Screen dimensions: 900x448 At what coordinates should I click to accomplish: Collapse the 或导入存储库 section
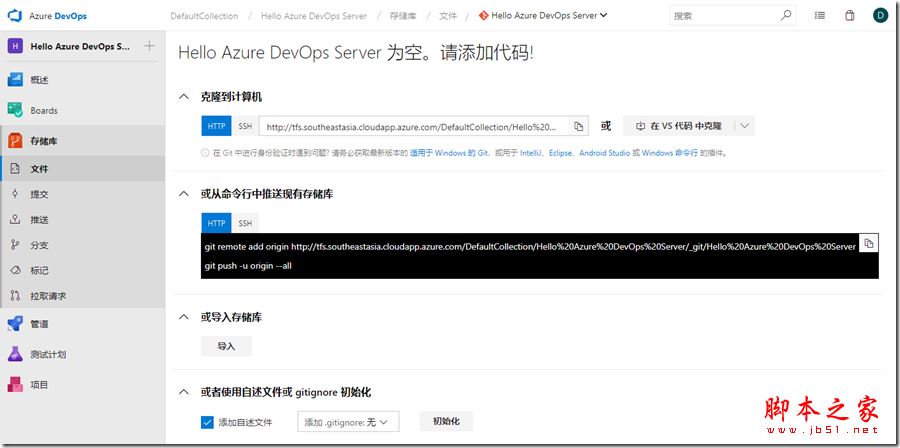[x=184, y=317]
